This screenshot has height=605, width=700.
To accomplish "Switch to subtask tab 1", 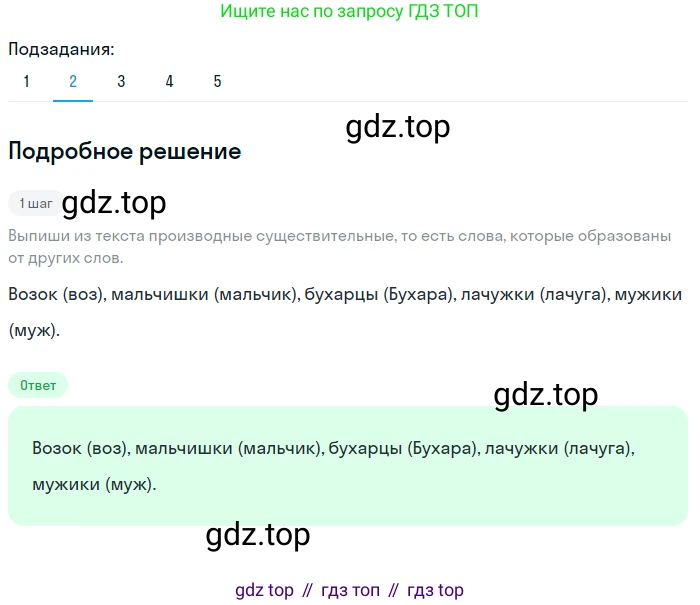I will 26,82.
